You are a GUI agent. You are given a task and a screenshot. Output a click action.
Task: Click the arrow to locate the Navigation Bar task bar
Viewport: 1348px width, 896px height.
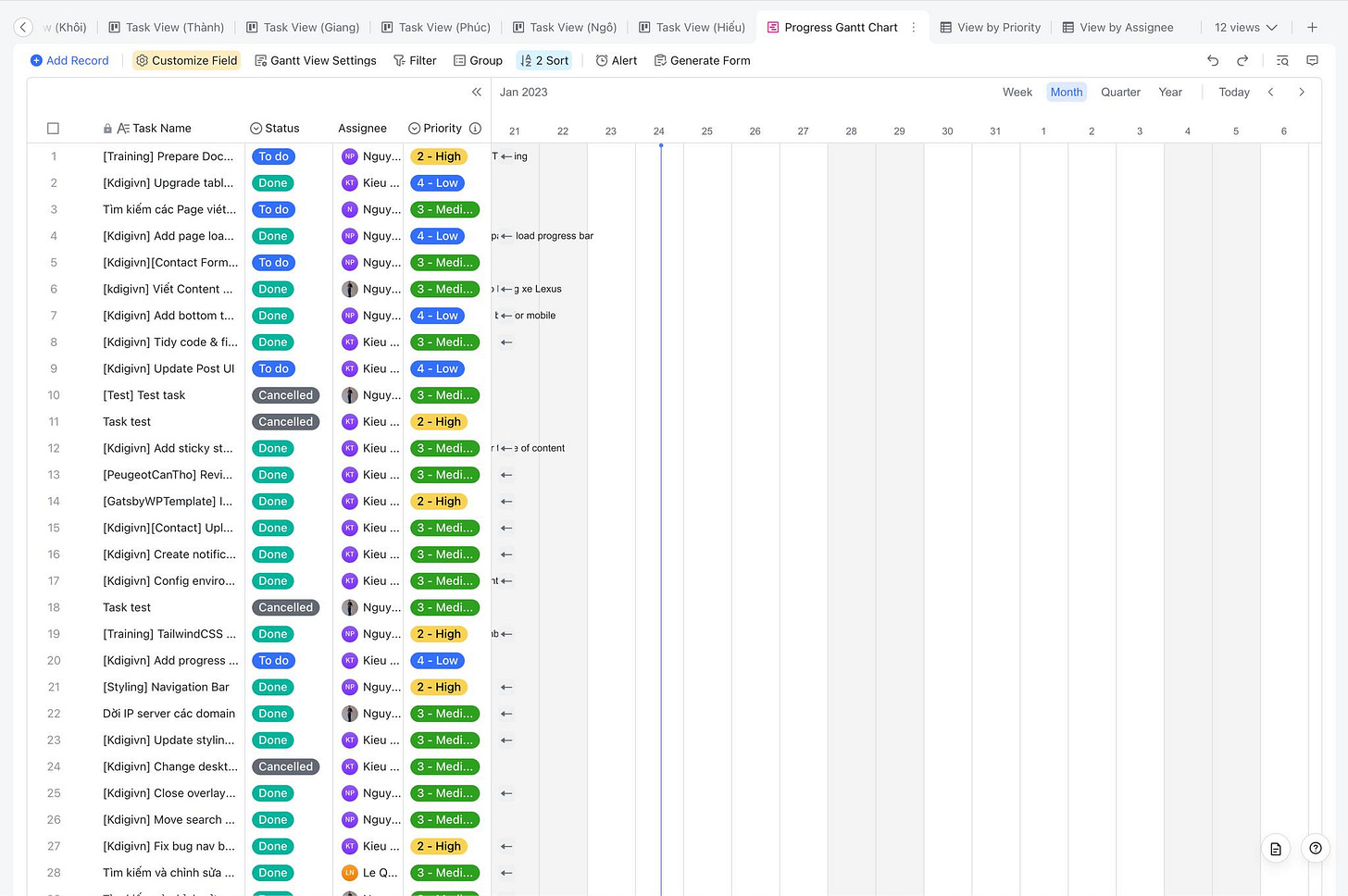coord(506,688)
